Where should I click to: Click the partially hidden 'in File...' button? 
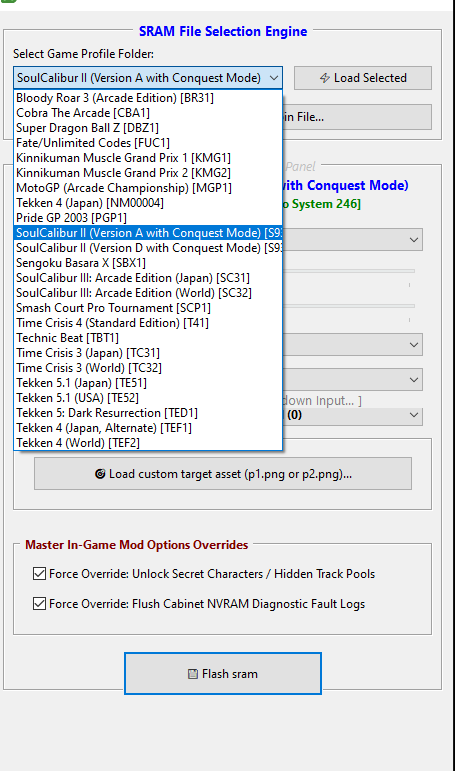point(357,117)
